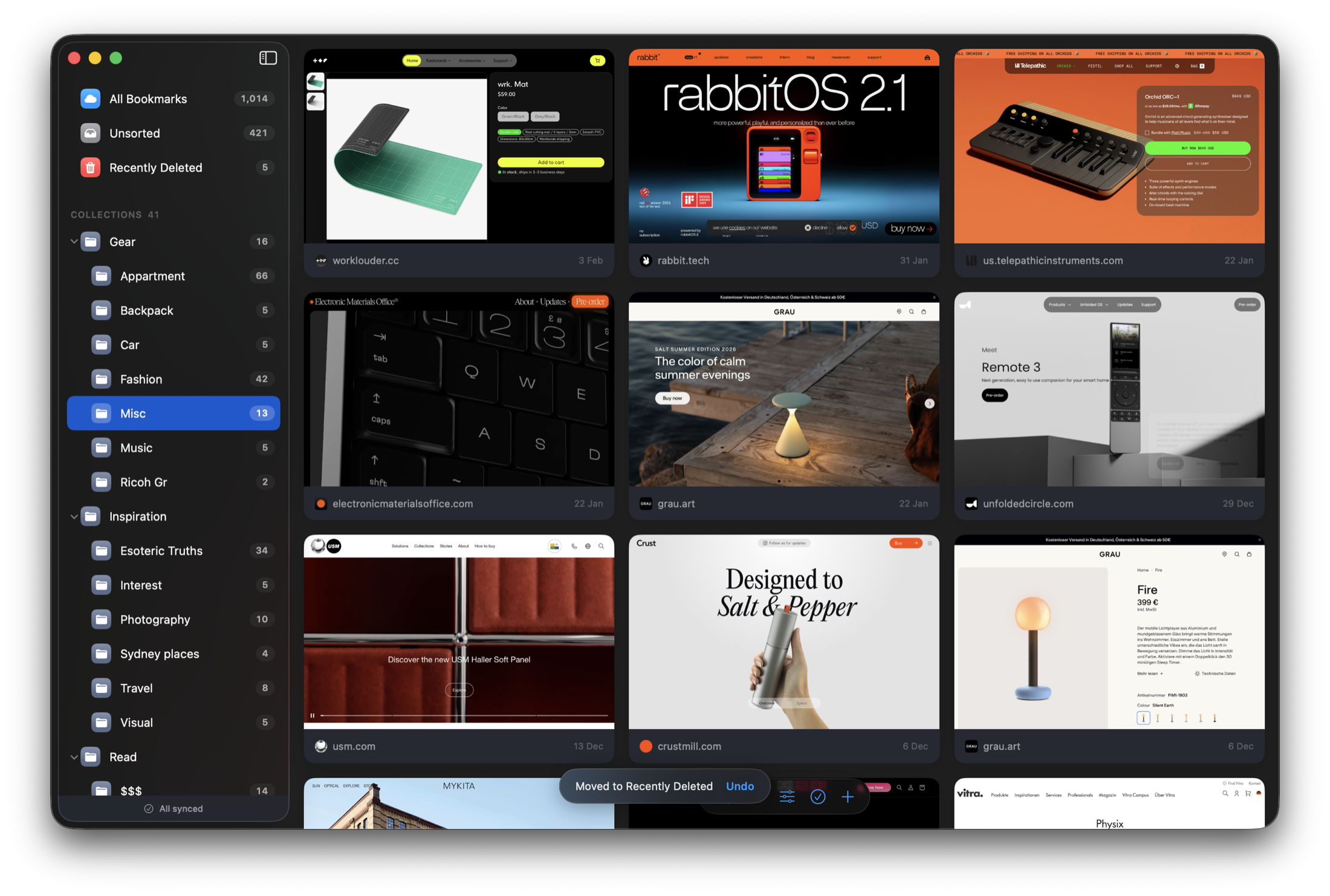Collapse the Read collection chevron

click(x=74, y=757)
